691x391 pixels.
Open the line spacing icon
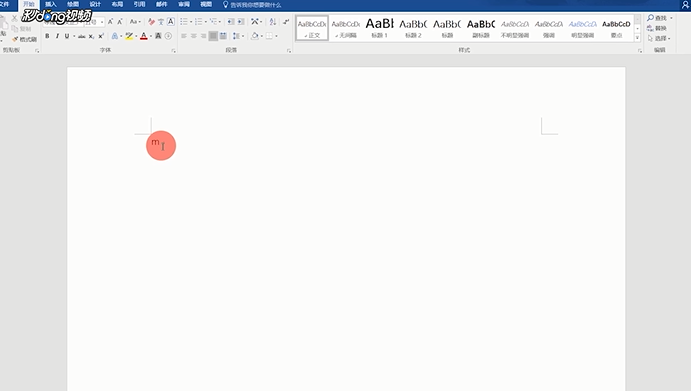[x=236, y=36]
